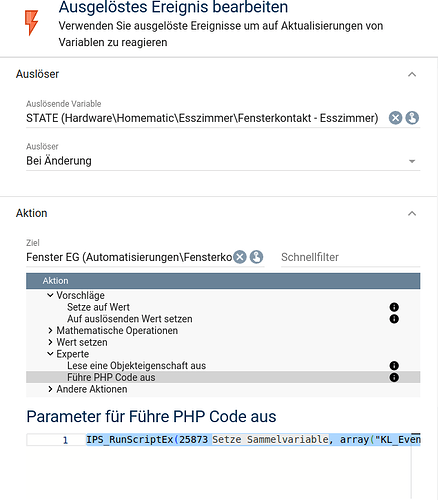Screen dimensions: 438x500
Task: Show info for Auf auslösenden Wert setzen
Action: coord(394,319)
